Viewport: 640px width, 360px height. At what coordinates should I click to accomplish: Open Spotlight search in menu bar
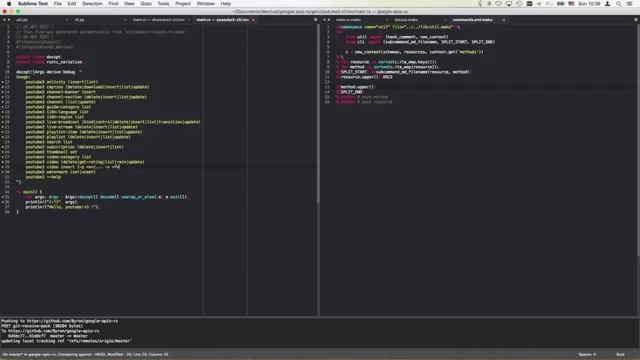coord(619,4)
